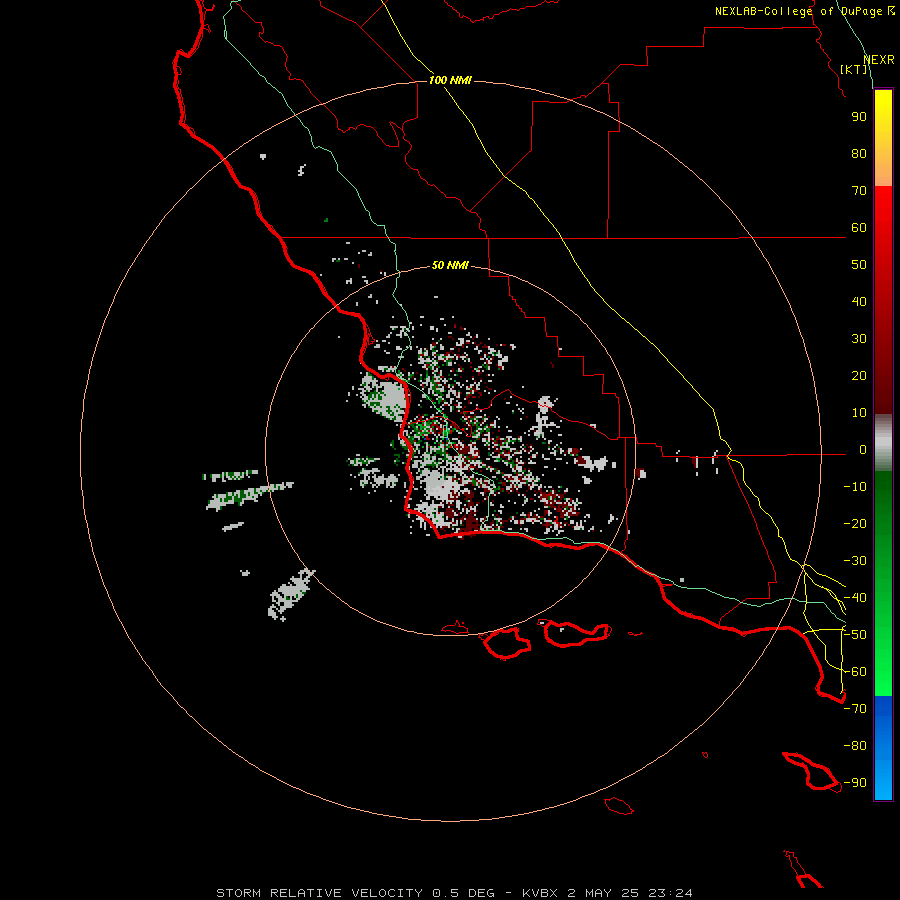Click the 20 value on the velocity scale
900x900 pixels.
tap(859, 375)
